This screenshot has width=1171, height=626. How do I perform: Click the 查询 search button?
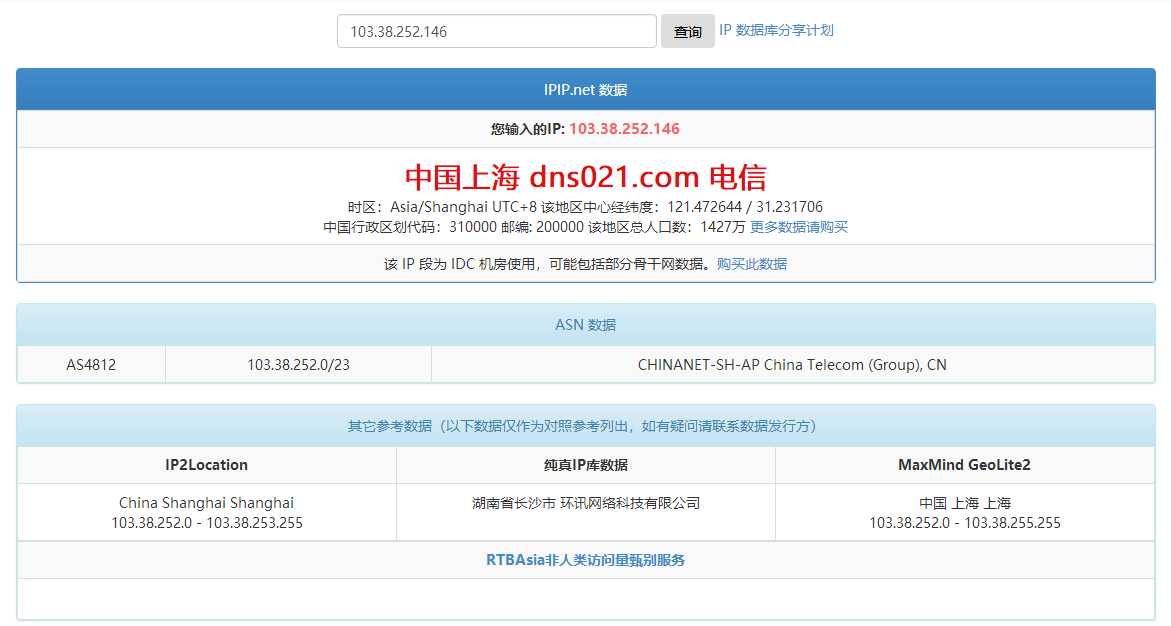687,31
